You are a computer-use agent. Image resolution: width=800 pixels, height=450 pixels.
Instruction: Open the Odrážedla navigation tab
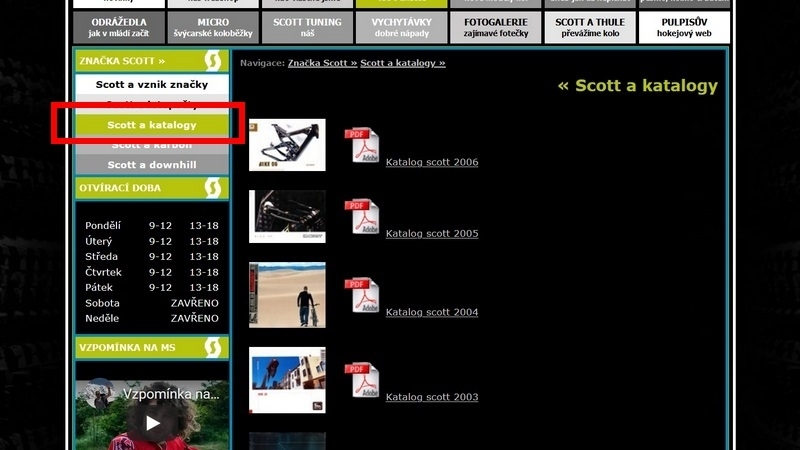[119, 28]
